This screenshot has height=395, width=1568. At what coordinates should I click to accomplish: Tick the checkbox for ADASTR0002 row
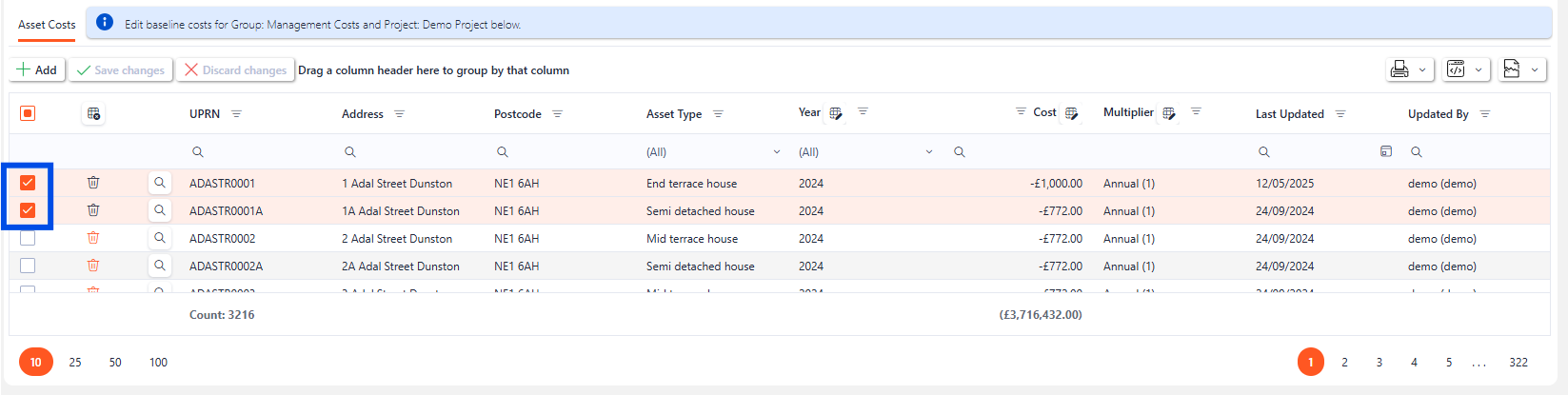pos(28,238)
